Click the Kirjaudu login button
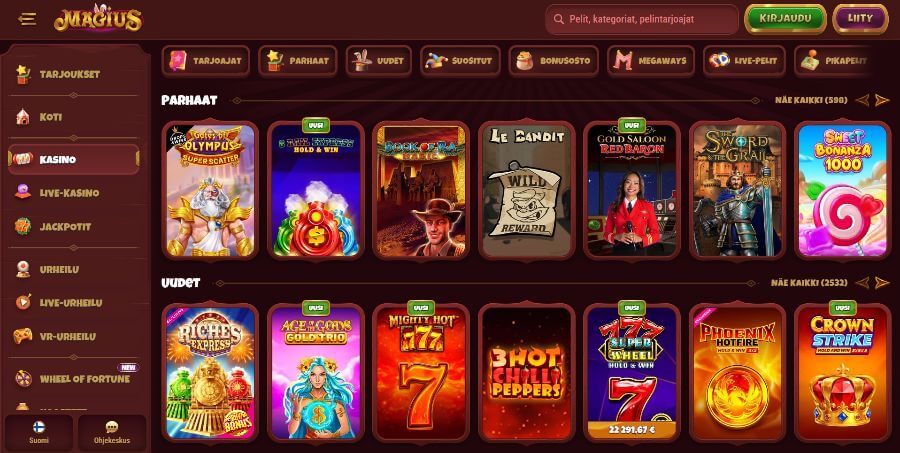 785,19
